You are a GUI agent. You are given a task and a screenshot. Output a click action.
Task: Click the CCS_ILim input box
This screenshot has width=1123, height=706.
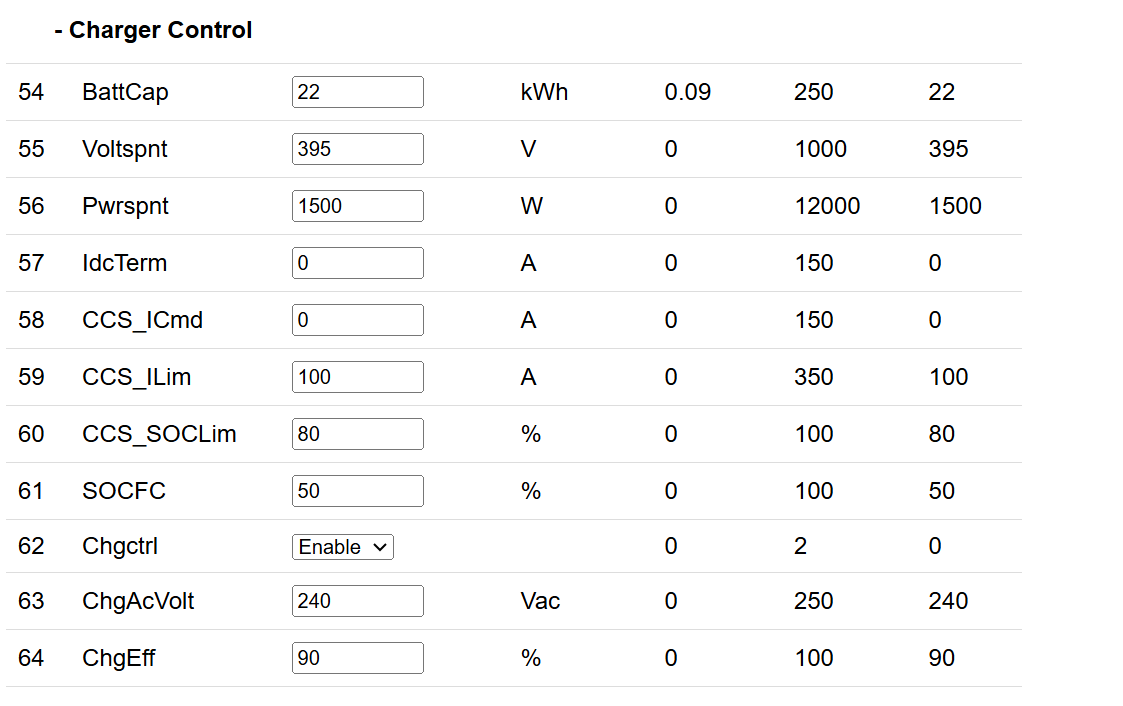point(357,377)
